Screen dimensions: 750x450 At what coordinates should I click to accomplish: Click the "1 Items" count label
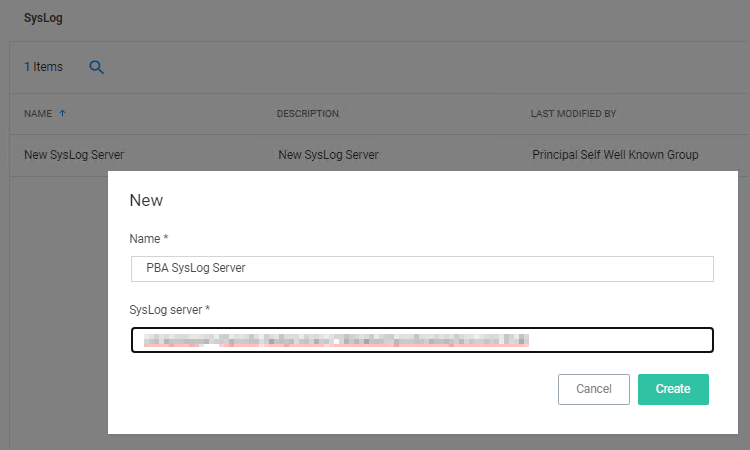[43, 67]
